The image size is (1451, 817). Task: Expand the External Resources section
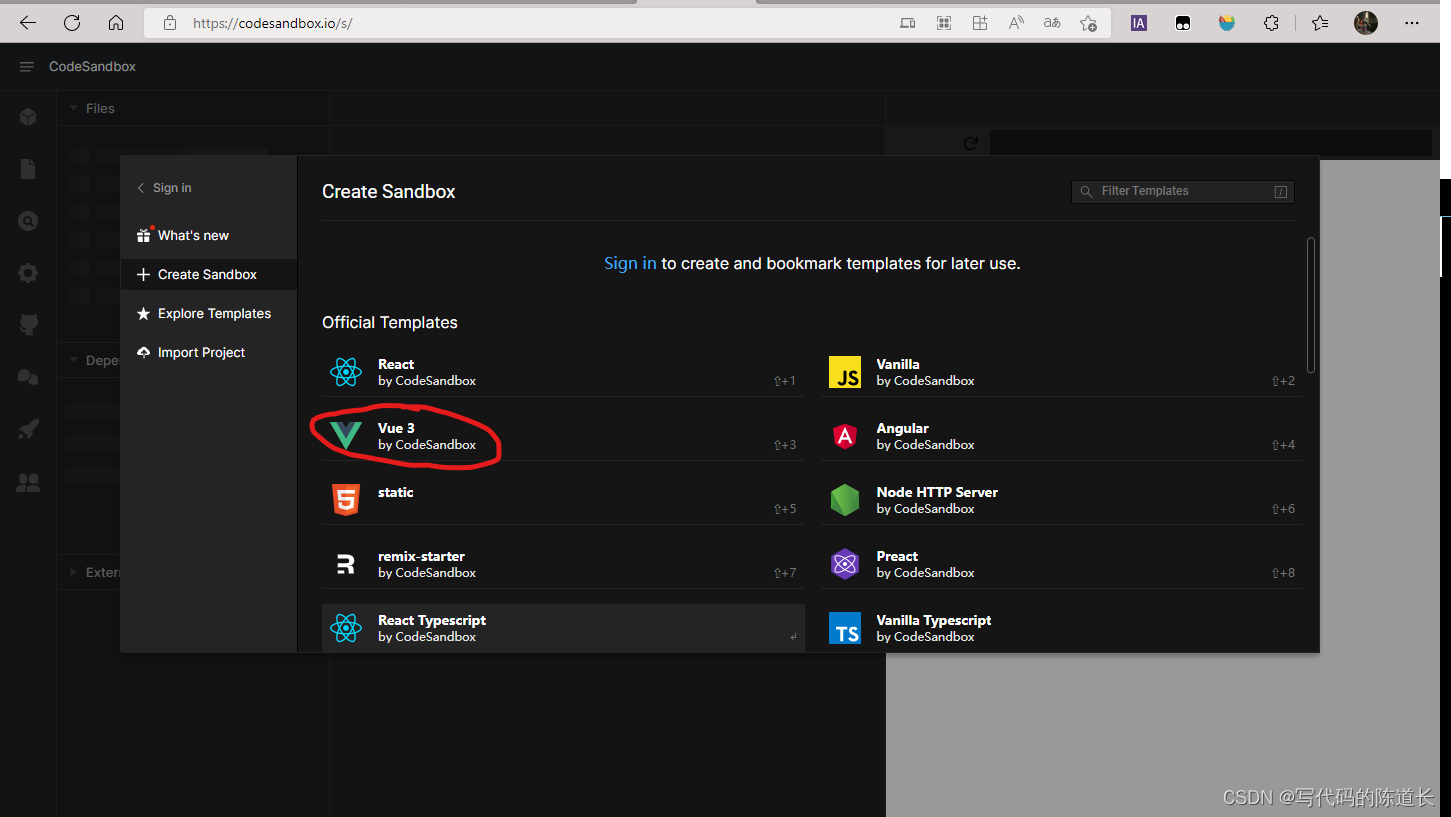(x=94, y=572)
